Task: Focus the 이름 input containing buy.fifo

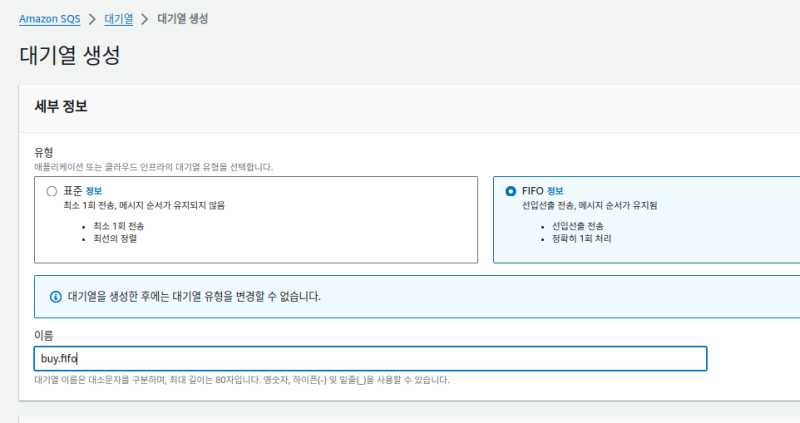Action: [370, 358]
